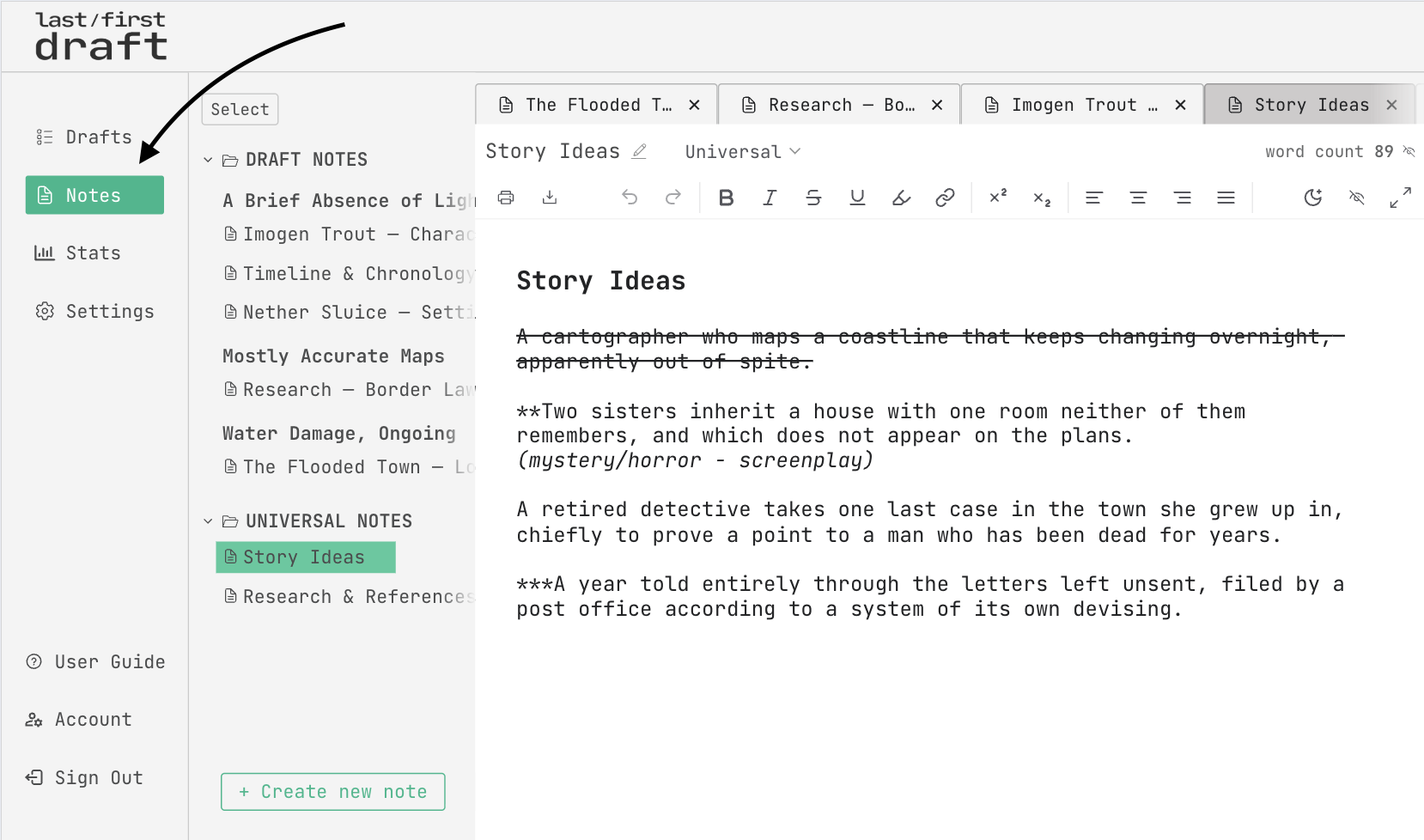Viewport: 1424px width, 840px height.
Task: Collapse the UNIVERSAL NOTES folder
Action: 208,521
